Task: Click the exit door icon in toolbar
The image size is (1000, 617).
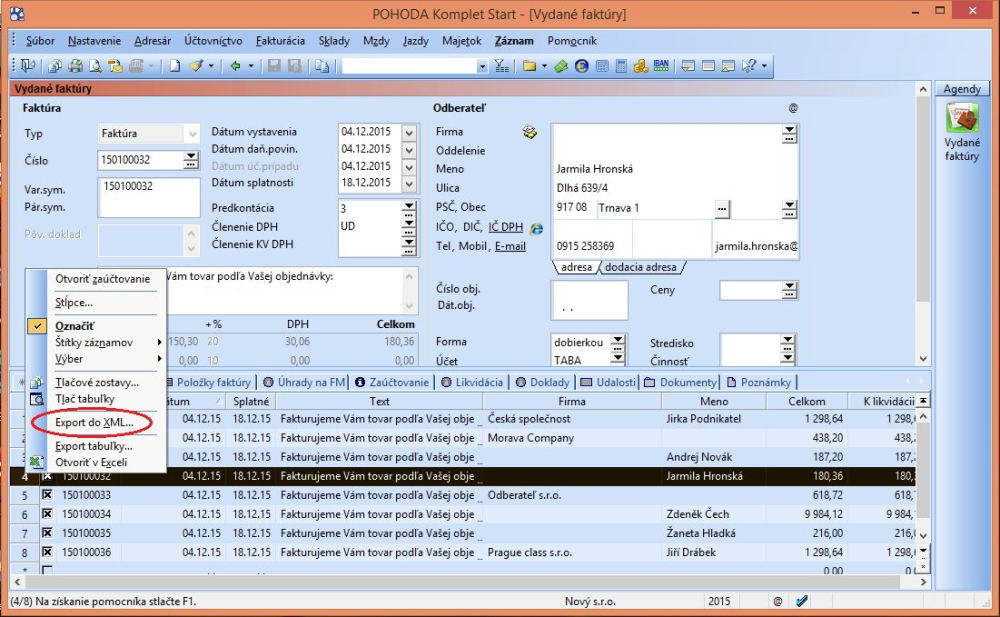Action: 27,66
